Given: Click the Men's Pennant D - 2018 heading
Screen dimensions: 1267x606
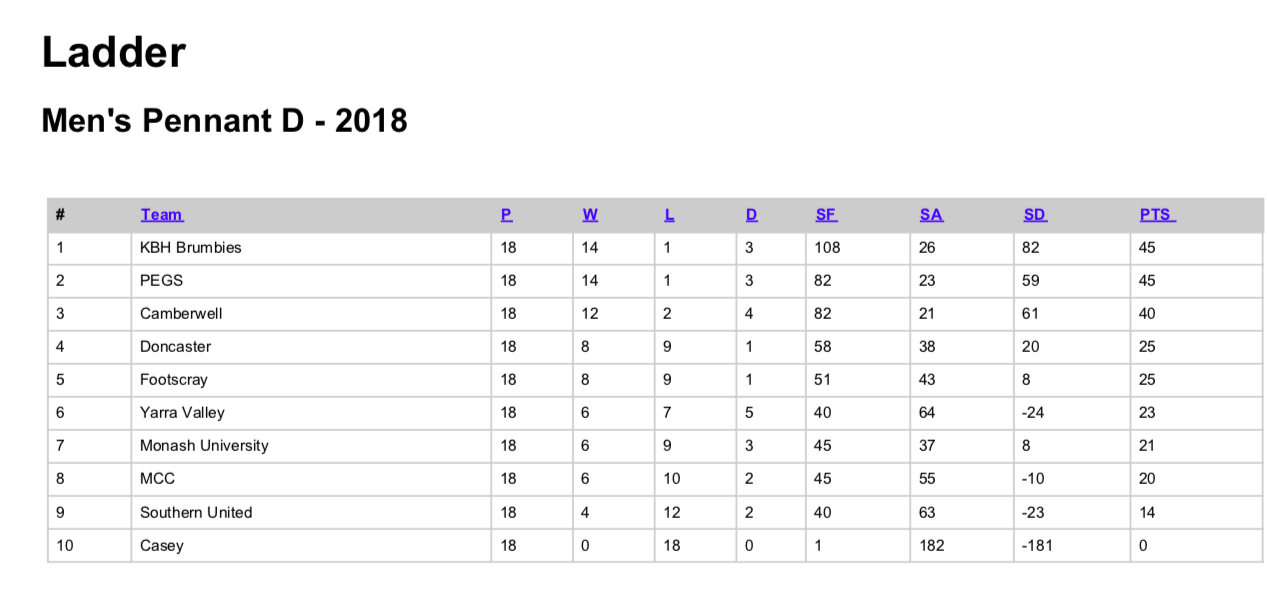Looking at the screenshot, I should [224, 121].
